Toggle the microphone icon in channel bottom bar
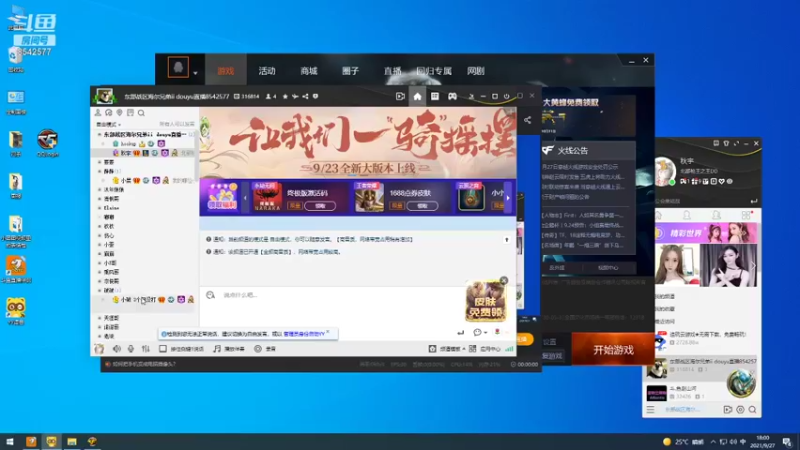The width and height of the screenshot is (800, 450). coord(131,349)
